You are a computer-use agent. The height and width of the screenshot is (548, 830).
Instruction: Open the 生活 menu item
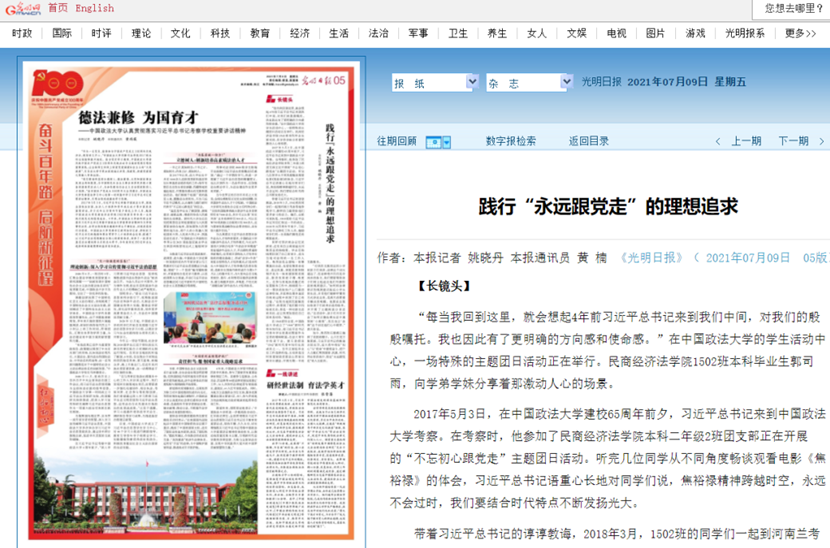pyautogui.click(x=339, y=33)
